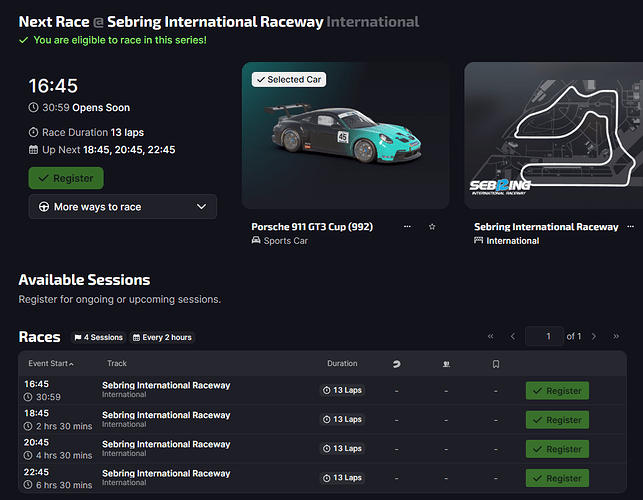Jump to the last races page
This screenshot has height=500, width=643.
click(617, 337)
